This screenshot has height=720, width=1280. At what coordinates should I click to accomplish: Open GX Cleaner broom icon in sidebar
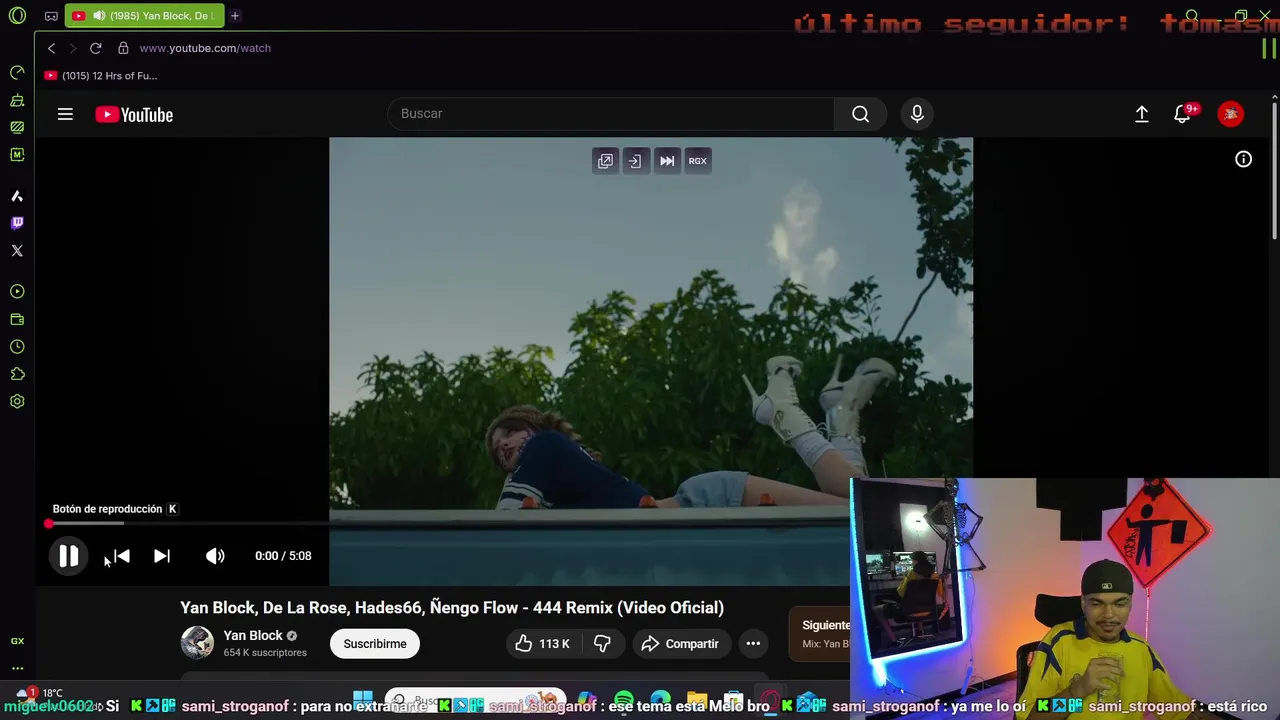[17, 100]
